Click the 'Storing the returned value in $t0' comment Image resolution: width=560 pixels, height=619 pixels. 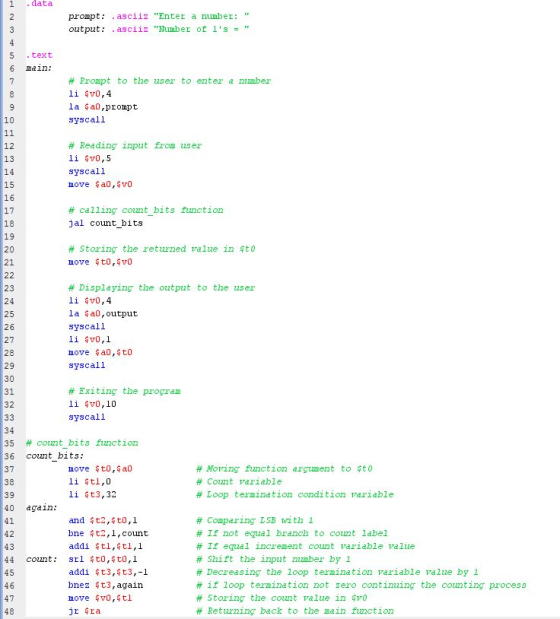pos(162,249)
